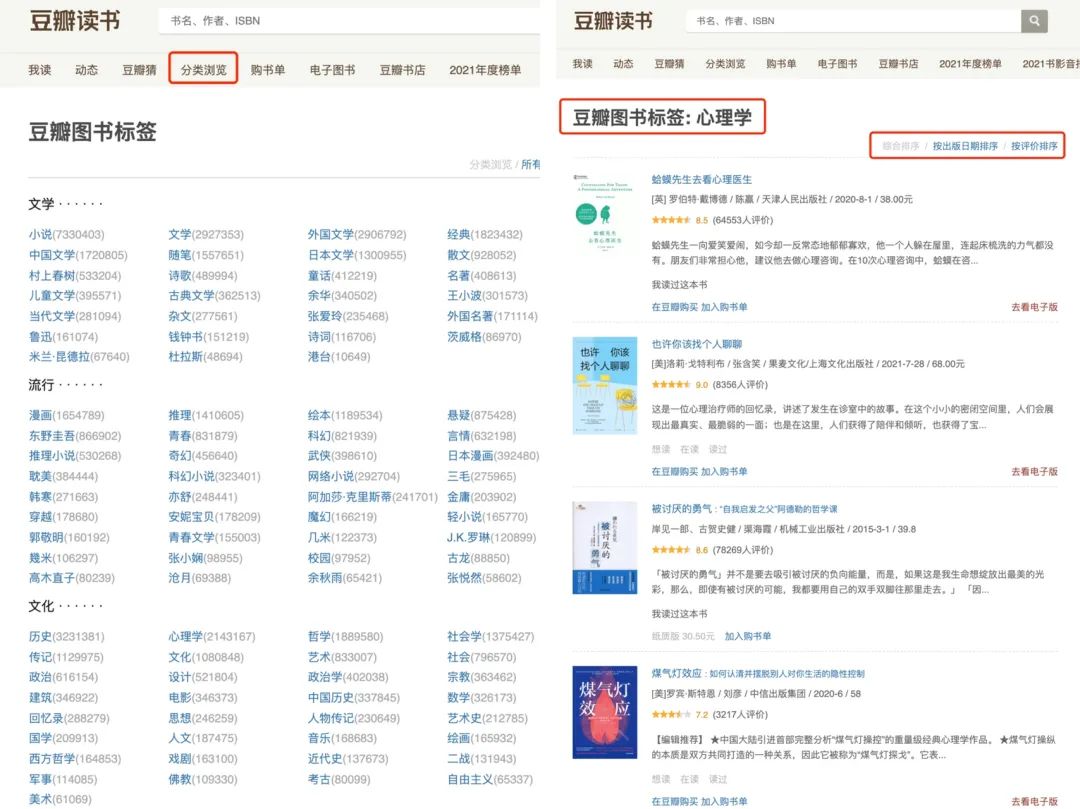Open the 自由主义 tag link
Screen dimensions: 1080x809
(470, 779)
